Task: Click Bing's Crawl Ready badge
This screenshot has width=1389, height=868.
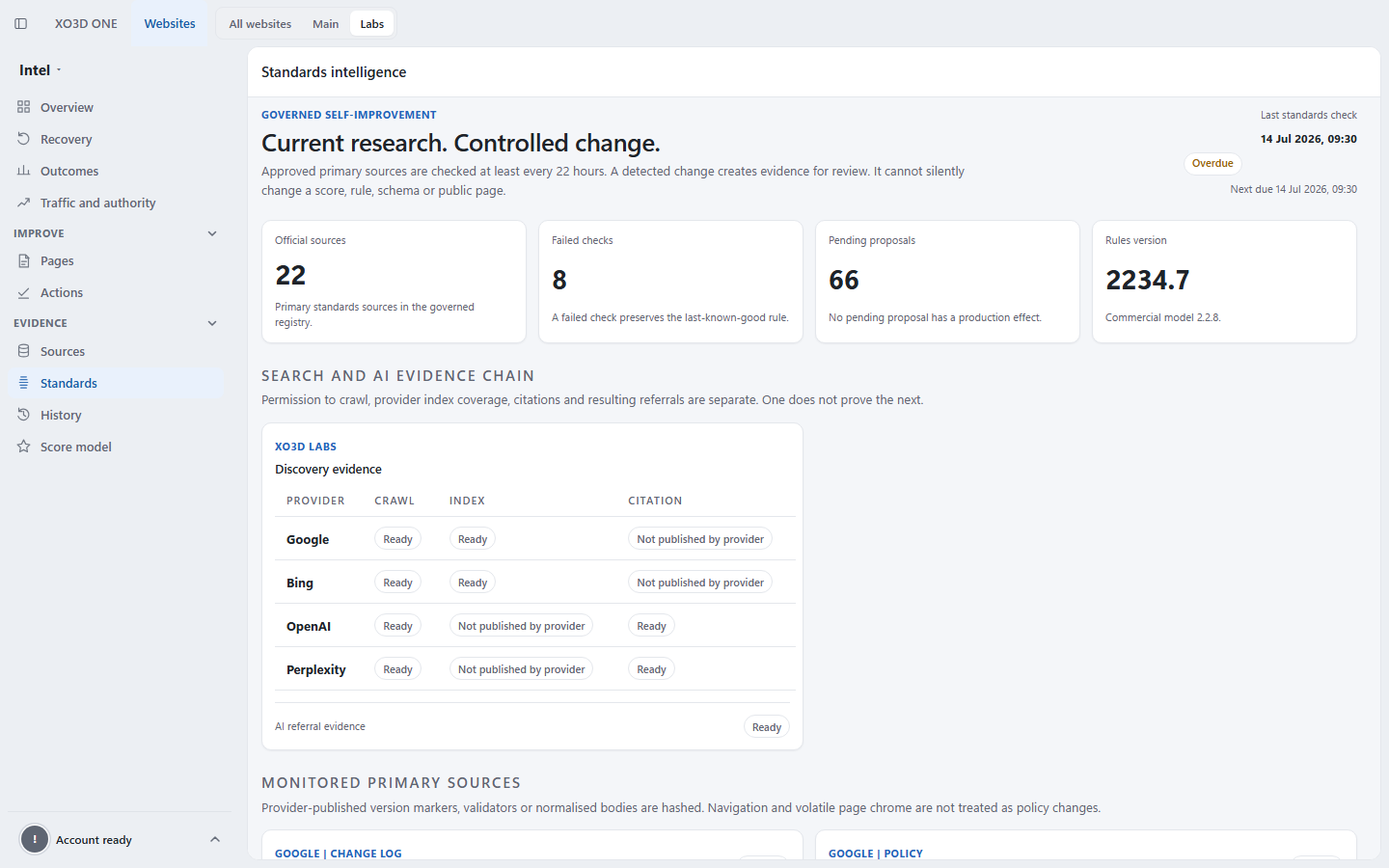Action: pyautogui.click(x=397, y=583)
